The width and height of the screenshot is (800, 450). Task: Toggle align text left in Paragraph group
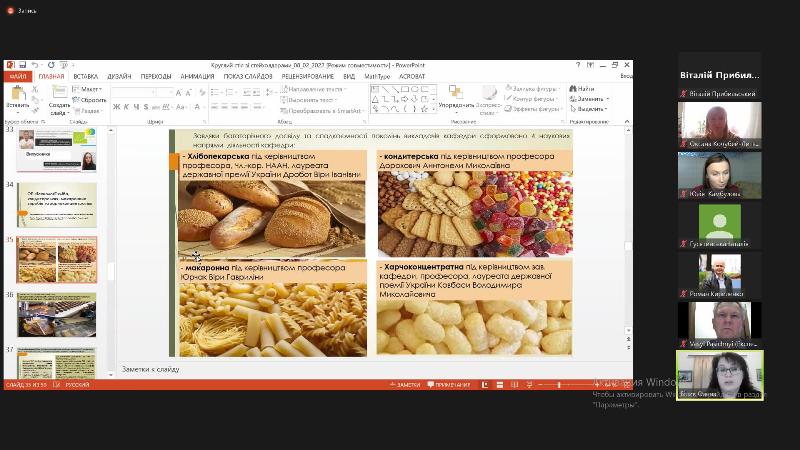tap(215, 107)
